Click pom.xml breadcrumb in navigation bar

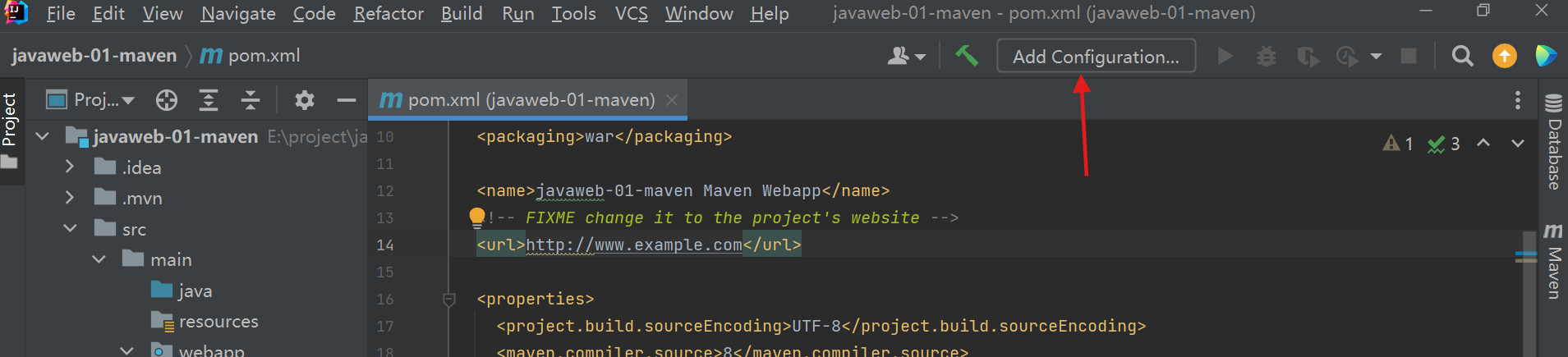(251, 56)
